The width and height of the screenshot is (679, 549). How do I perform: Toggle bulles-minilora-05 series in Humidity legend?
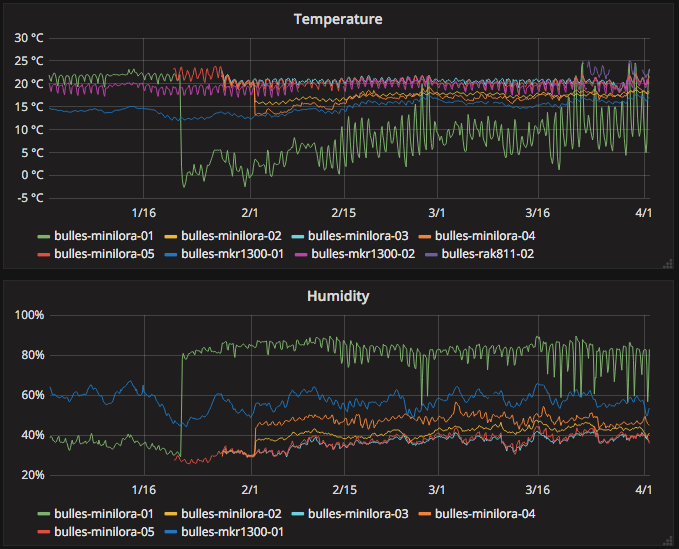pyautogui.click(x=104, y=532)
